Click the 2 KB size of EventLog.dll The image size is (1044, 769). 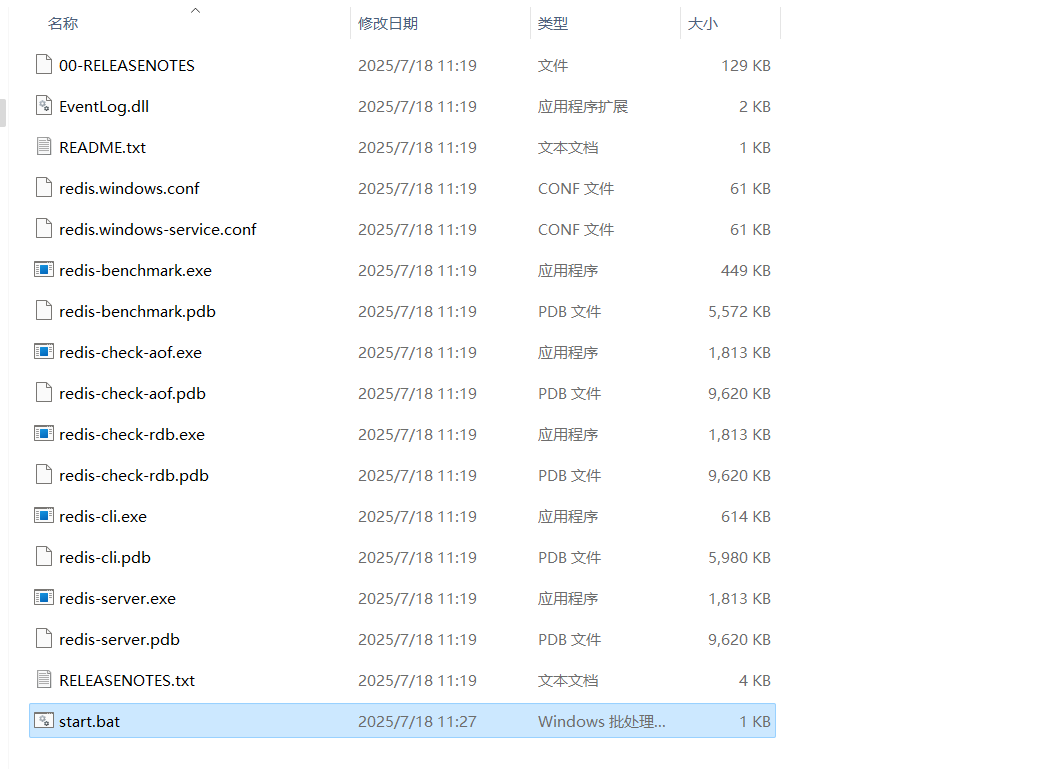754,107
